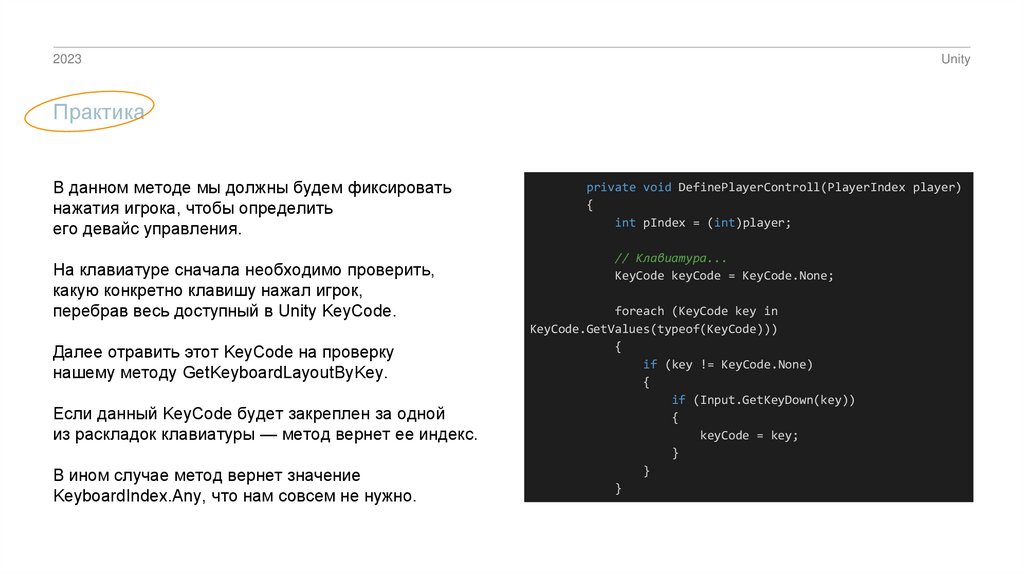Click the "if (Input.GetKeyDown(key))" code line

pyautogui.click(x=763, y=400)
